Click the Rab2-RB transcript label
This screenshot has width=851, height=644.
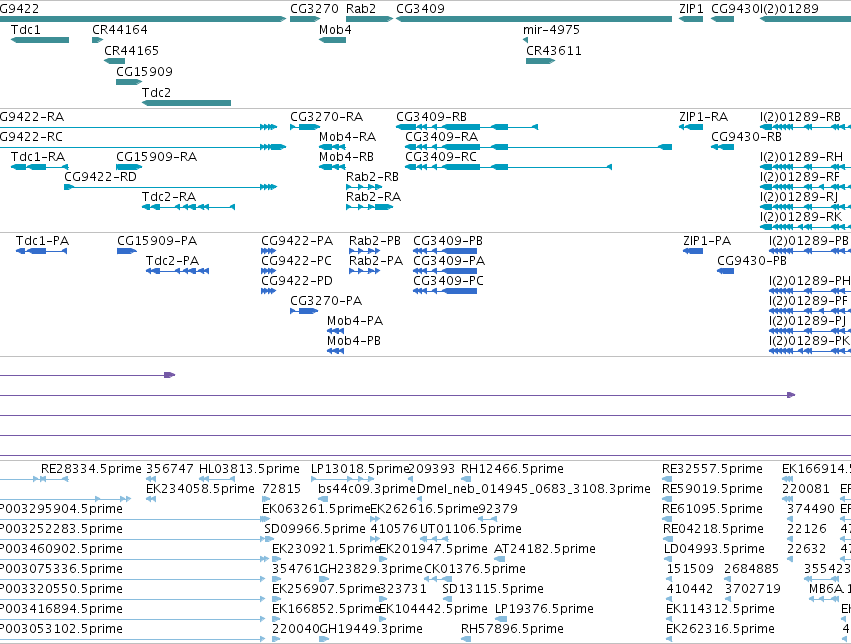[372, 177]
